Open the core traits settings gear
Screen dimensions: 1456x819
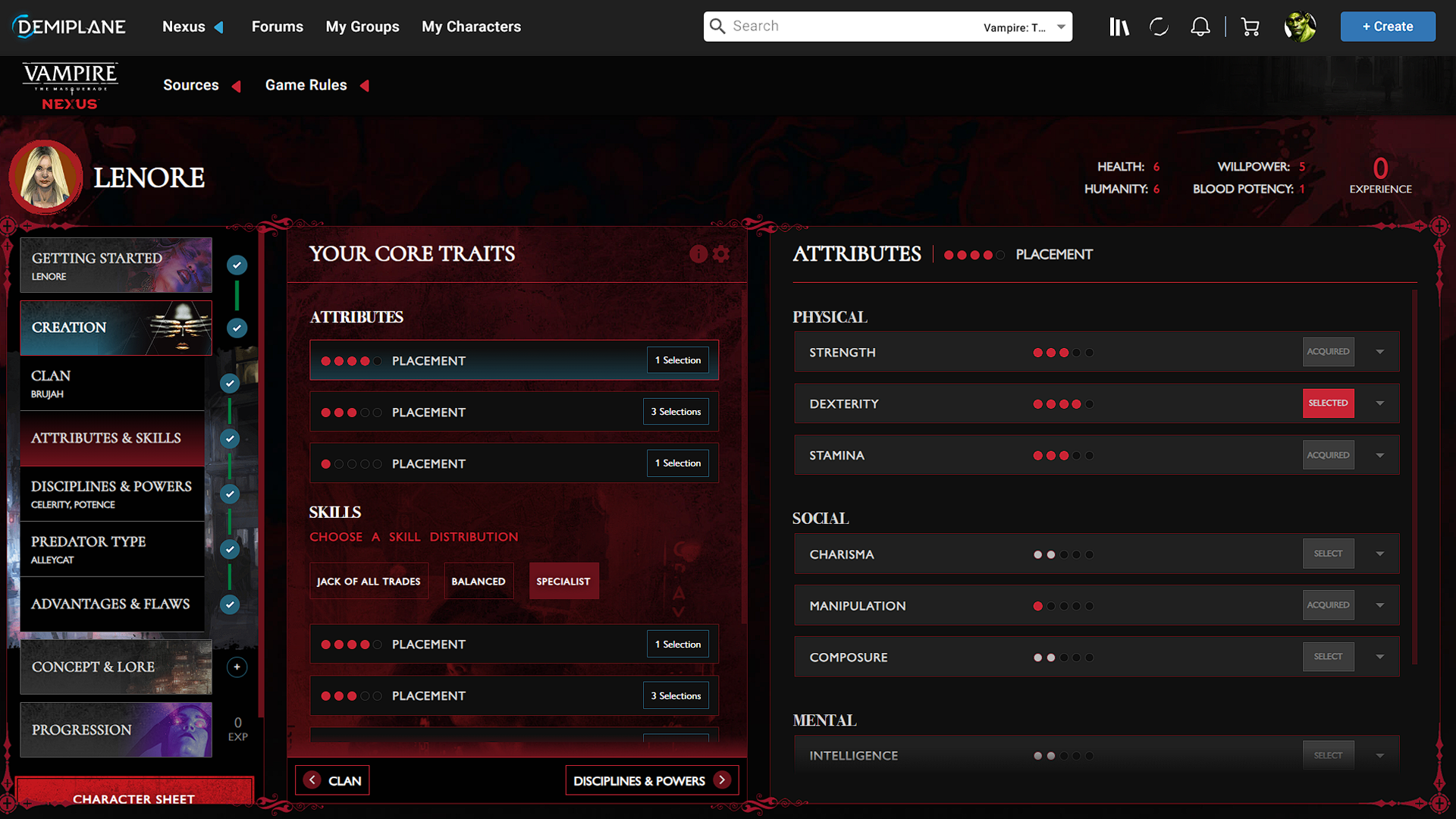[x=721, y=254]
